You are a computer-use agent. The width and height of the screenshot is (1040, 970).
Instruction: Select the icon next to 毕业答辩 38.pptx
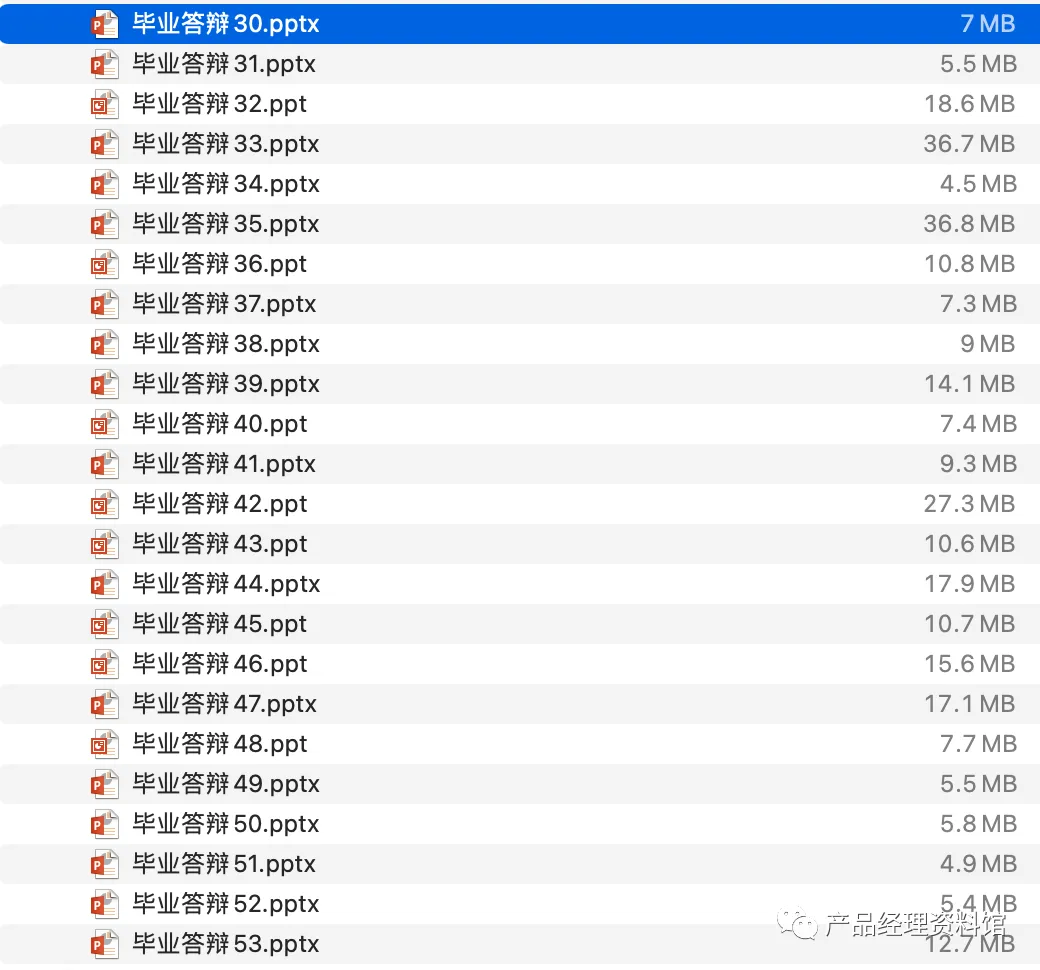tap(105, 344)
